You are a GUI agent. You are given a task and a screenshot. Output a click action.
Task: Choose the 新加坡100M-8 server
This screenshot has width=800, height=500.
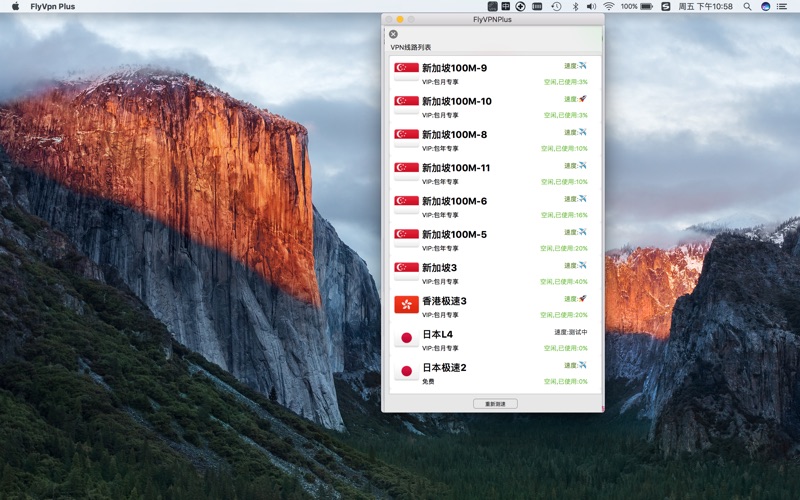coord(495,140)
